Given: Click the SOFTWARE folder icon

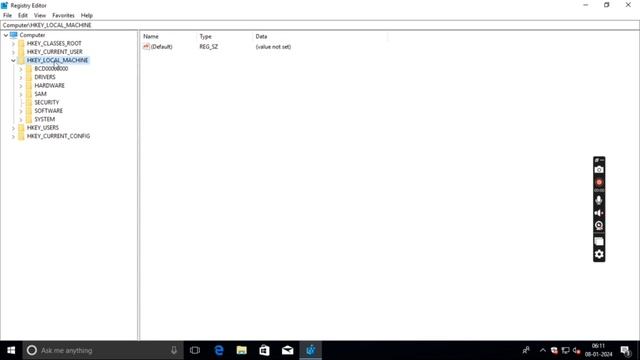Looking at the screenshot, I should pos(29,111).
